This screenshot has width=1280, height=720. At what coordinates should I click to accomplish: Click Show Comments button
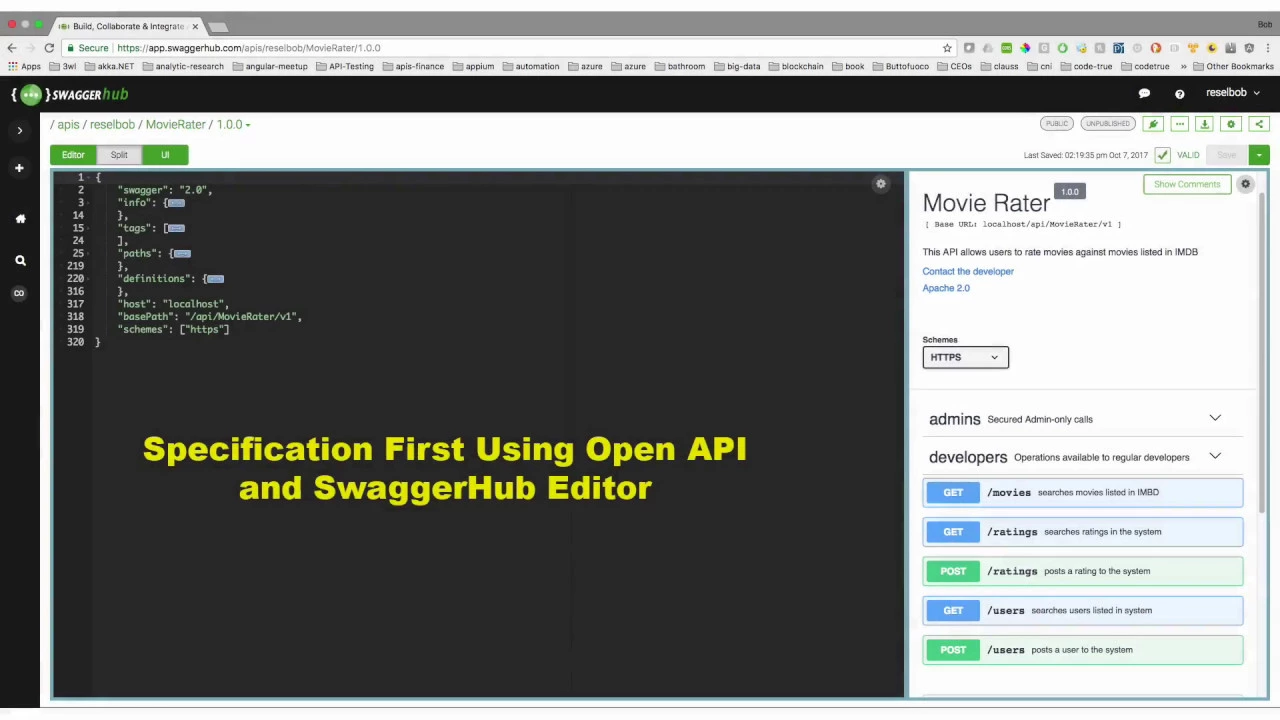(1187, 184)
